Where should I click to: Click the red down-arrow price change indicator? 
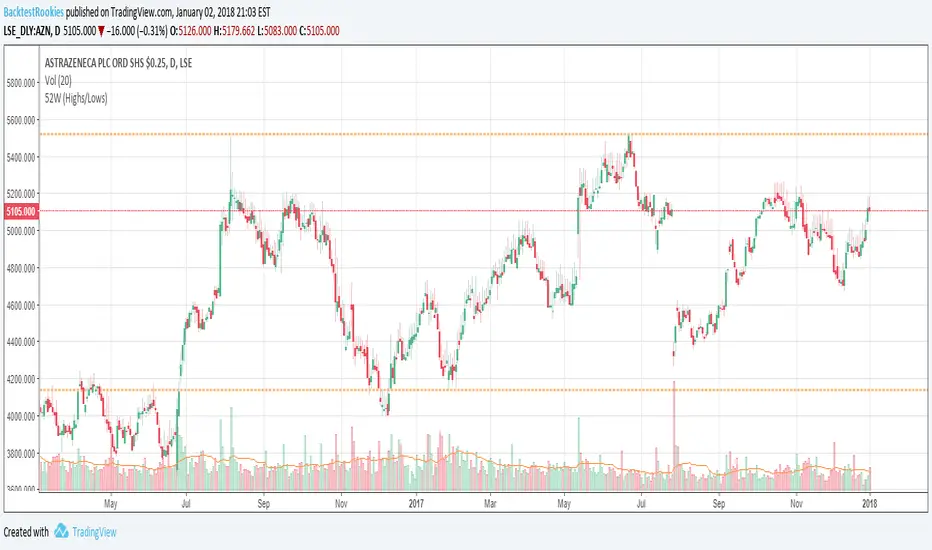click(x=101, y=32)
